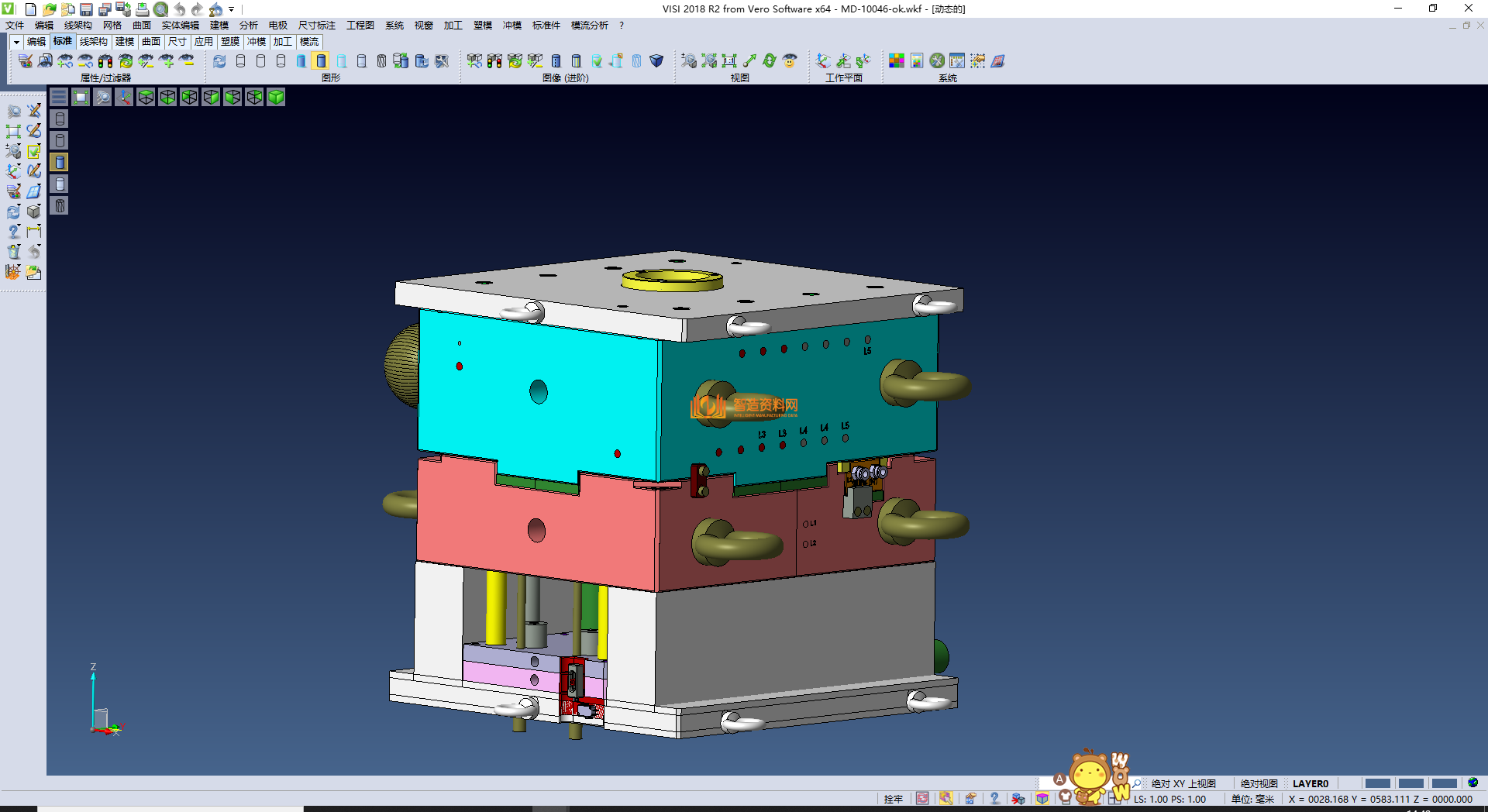This screenshot has height=812, width=1488.
Task: Toggle the highlighted shaded cylinder display mode
Action: click(321, 60)
